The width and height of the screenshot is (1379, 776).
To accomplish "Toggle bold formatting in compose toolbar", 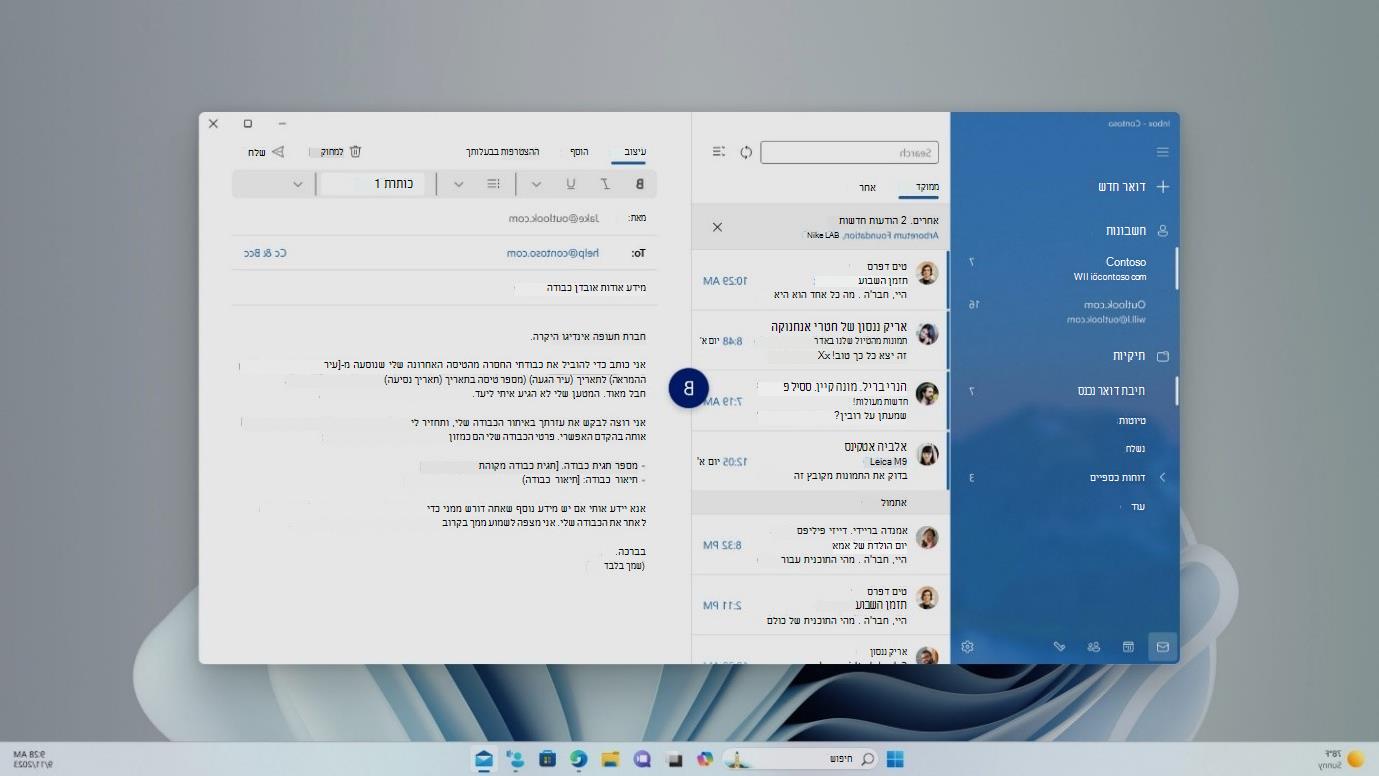I will tap(640, 184).
